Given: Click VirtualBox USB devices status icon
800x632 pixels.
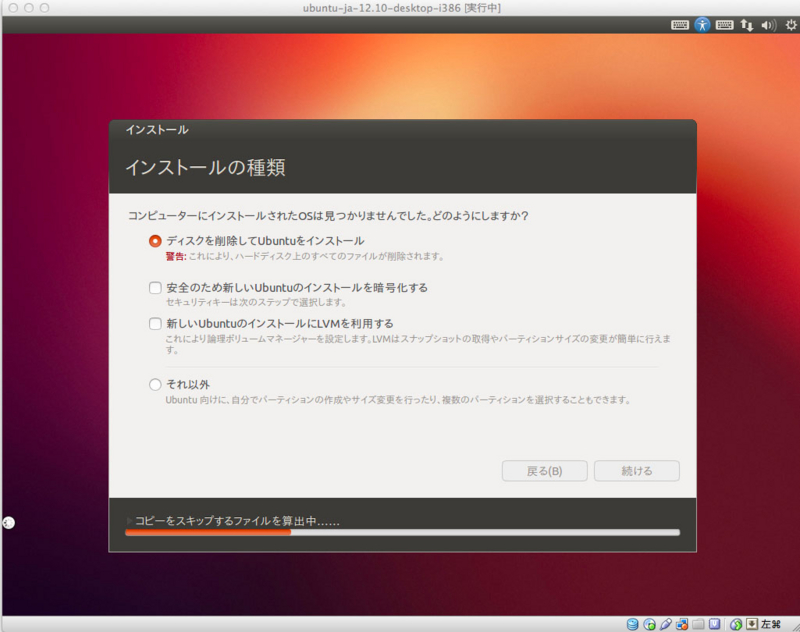Looking at the screenshot, I should click(x=665, y=624).
